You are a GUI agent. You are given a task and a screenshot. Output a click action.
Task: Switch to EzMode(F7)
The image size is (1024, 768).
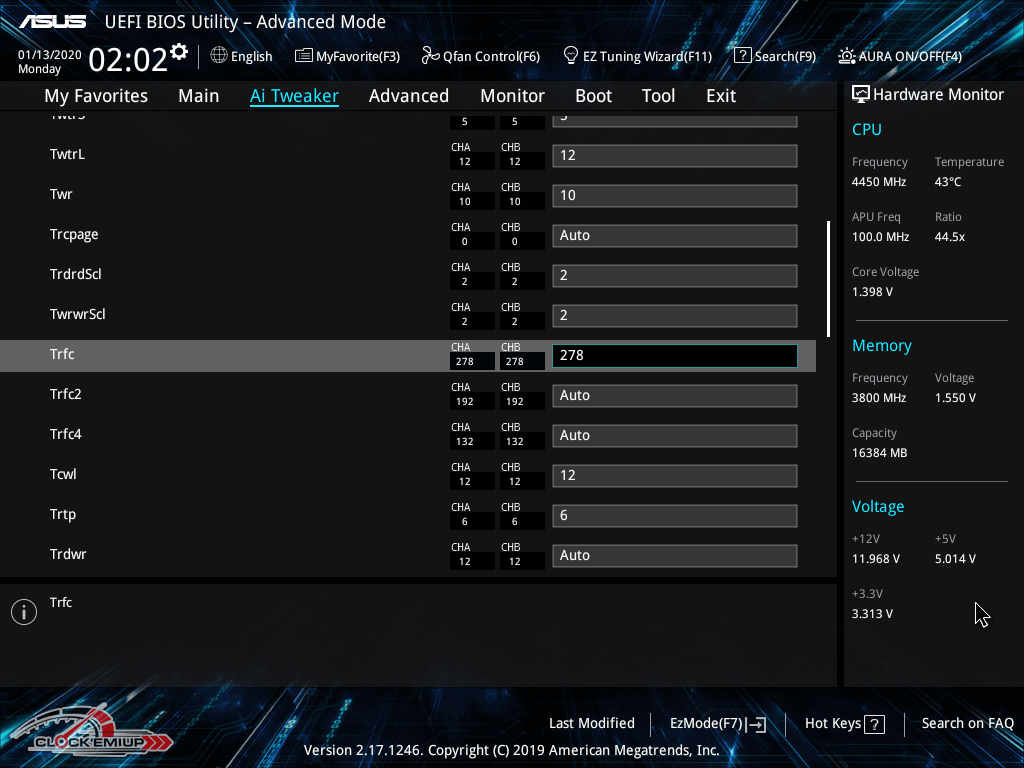(x=718, y=724)
